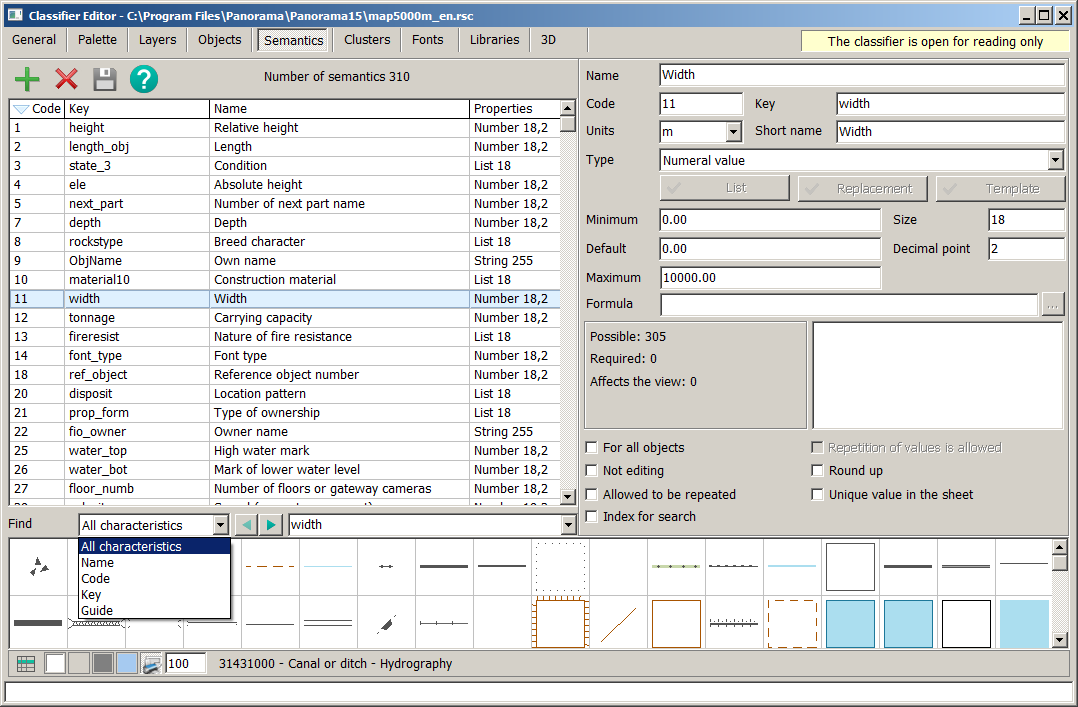The height and width of the screenshot is (707, 1078).
Task: Check the 'Index for search' option
Action: click(x=592, y=517)
